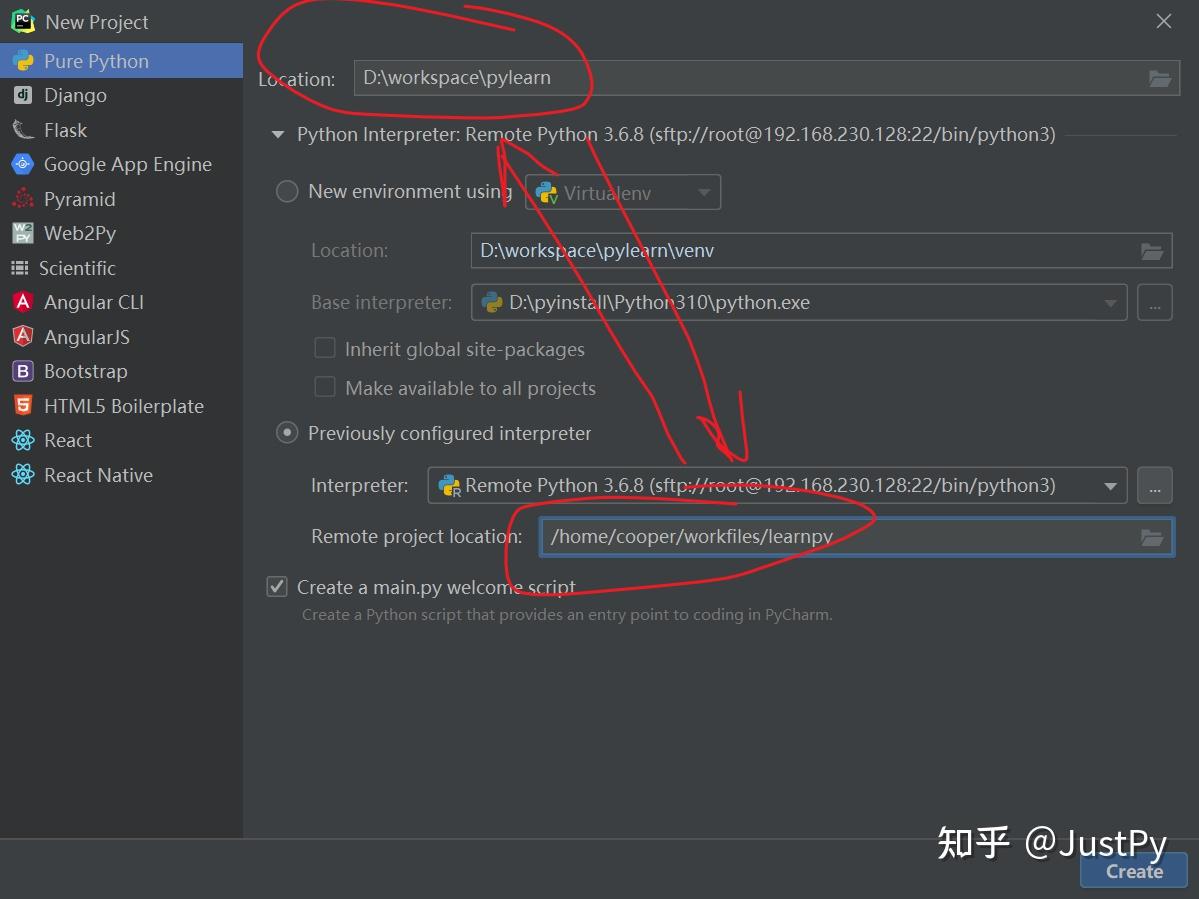Click the ellipsis button beside Interpreter
The width and height of the screenshot is (1199, 899).
pos(1154,485)
